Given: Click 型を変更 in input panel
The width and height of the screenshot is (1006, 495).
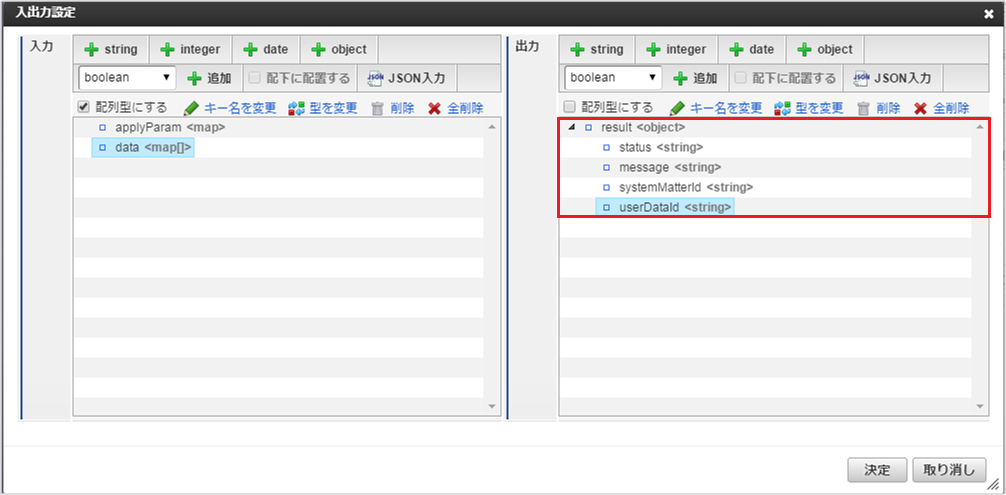Looking at the screenshot, I should (x=323, y=108).
